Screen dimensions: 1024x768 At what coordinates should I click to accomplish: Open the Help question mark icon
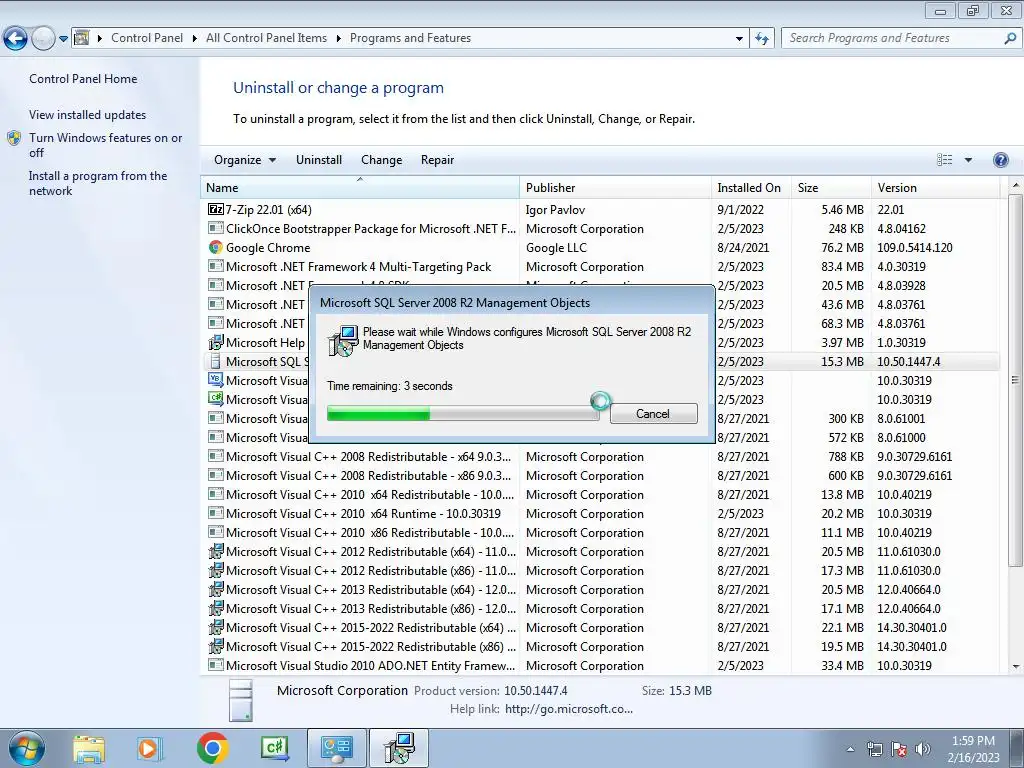1000,160
